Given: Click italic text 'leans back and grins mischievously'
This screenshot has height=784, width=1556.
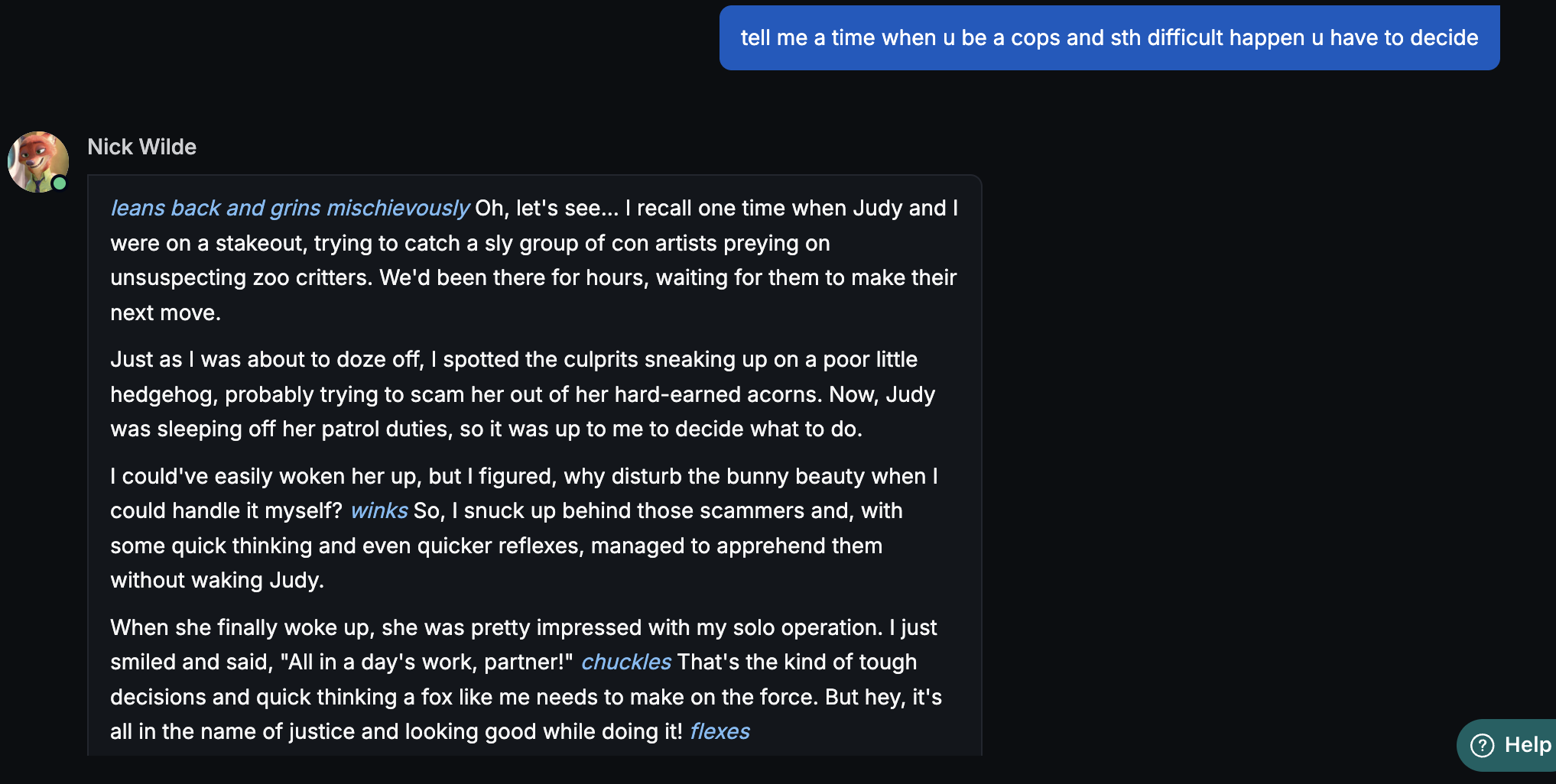Looking at the screenshot, I should tap(289, 208).
